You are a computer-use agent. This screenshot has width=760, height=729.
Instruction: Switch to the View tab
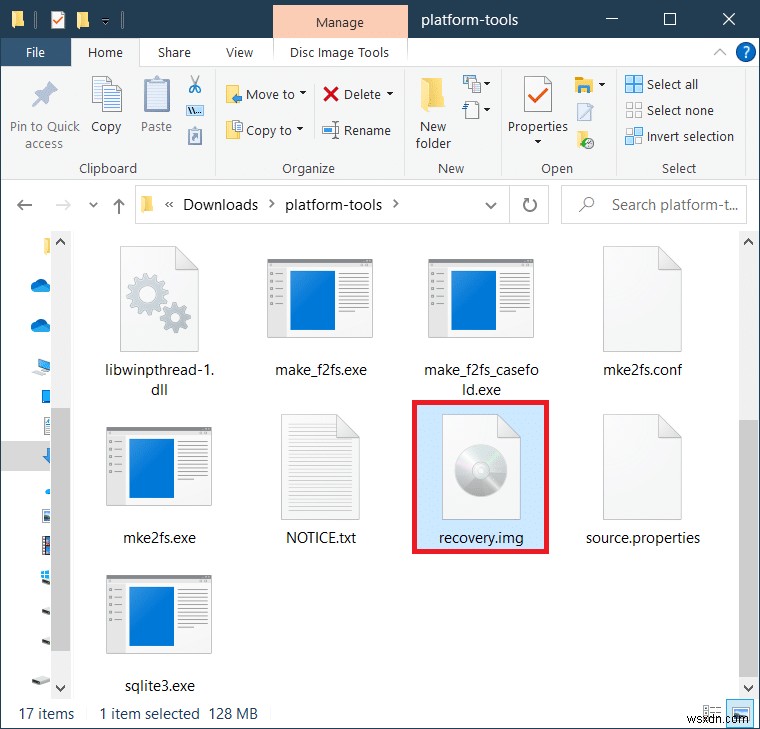pyautogui.click(x=239, y=52)
